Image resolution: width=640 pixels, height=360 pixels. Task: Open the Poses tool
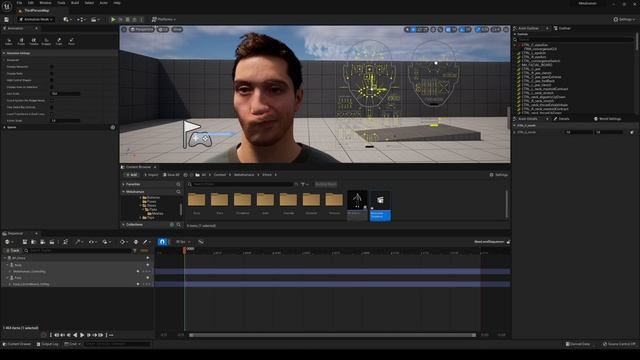pyautogui.click(x=21, y=41)
